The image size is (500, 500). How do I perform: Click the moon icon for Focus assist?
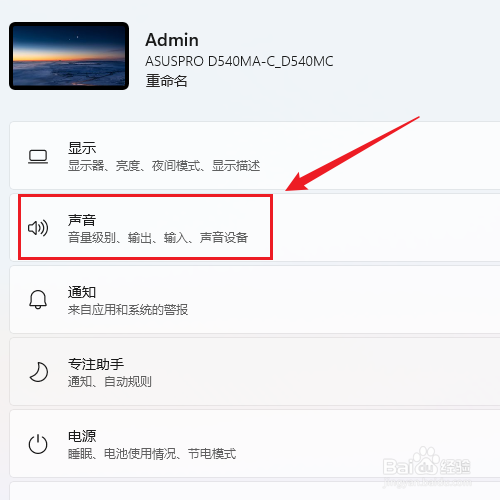click(39, 372)
